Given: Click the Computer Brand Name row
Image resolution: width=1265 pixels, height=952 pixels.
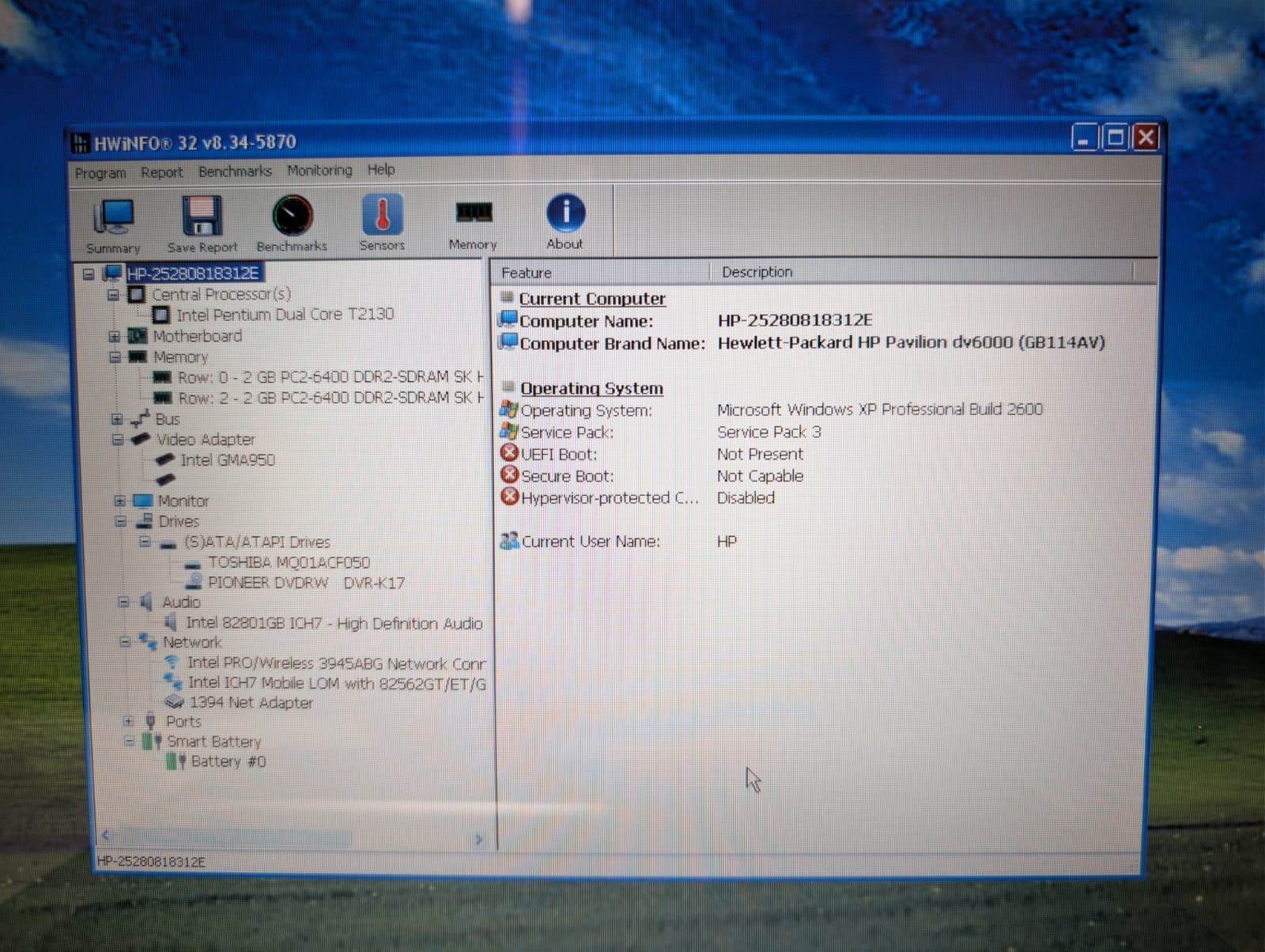Looking at the screenshot, I should 802,342.
